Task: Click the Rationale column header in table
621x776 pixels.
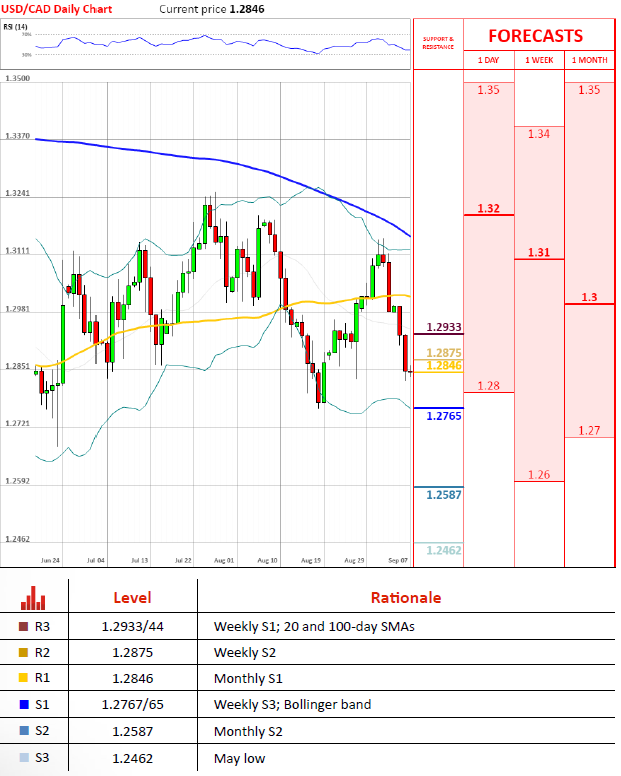Action: coord(405,598)
